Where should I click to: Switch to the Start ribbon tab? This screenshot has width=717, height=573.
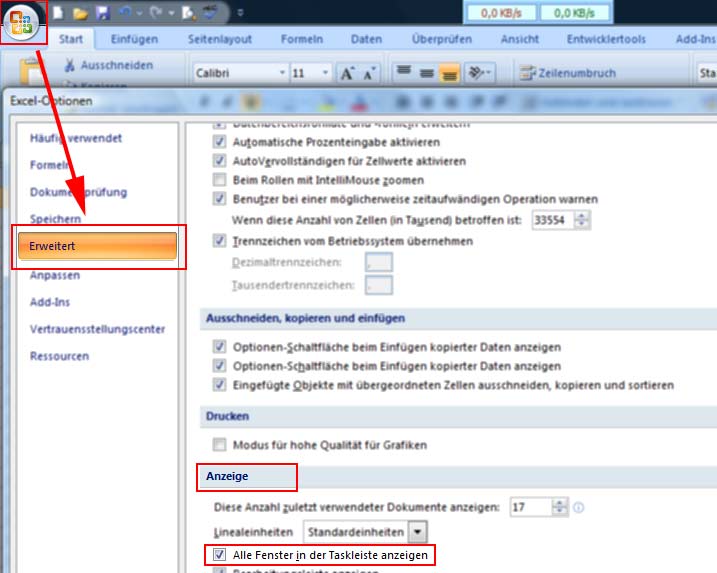coord(71,39)
